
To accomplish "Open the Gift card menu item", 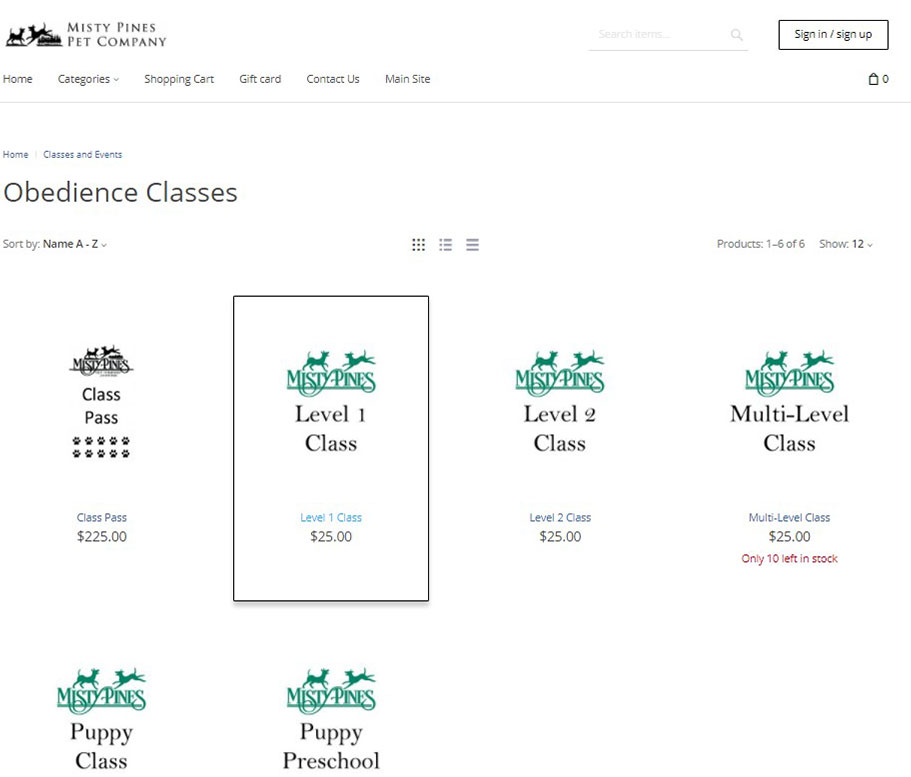I will pyautogui.click(x=260, y=79).
